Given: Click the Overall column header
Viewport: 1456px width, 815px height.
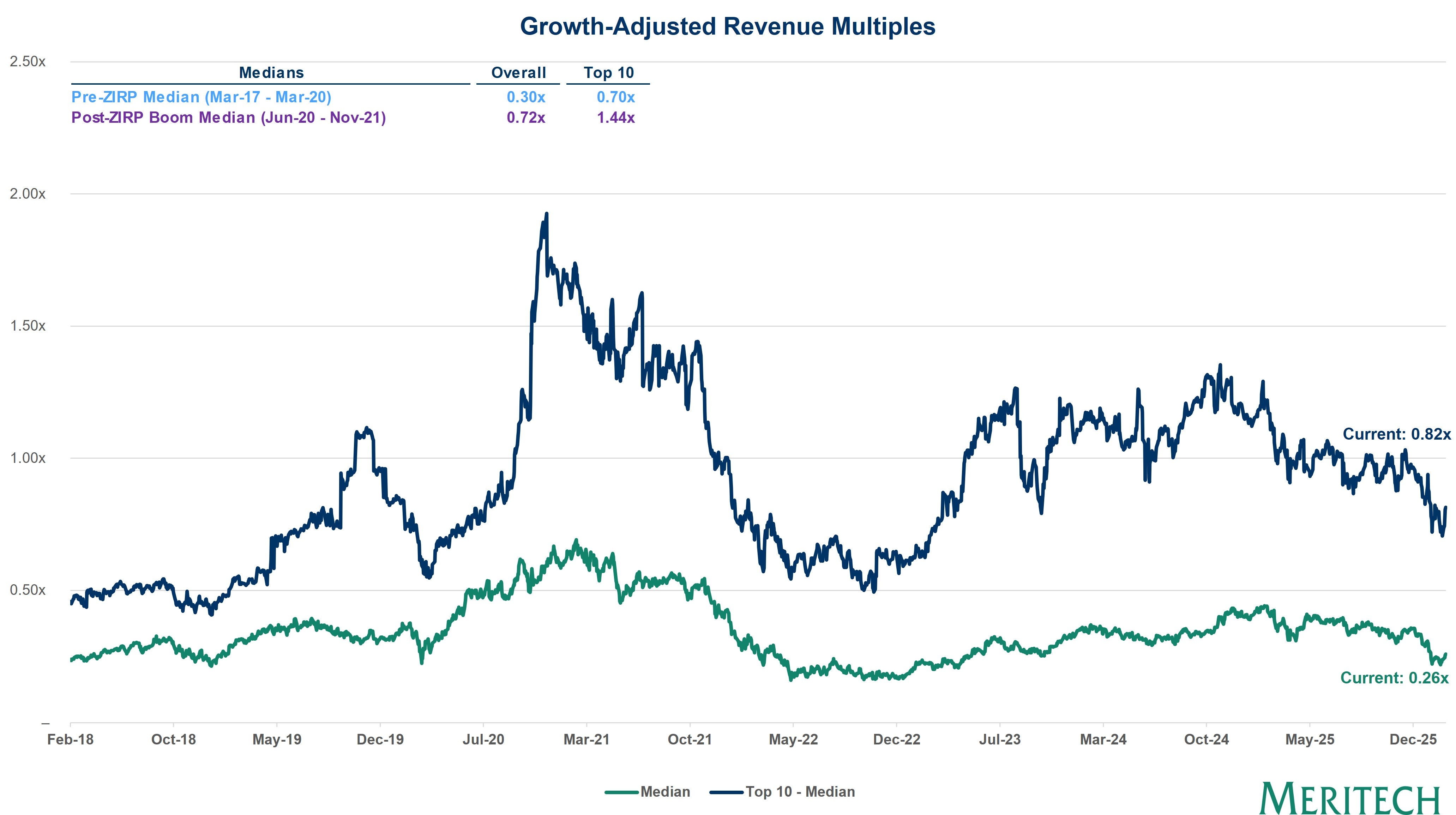Looking at the screenshot, I should coord(518,73).
